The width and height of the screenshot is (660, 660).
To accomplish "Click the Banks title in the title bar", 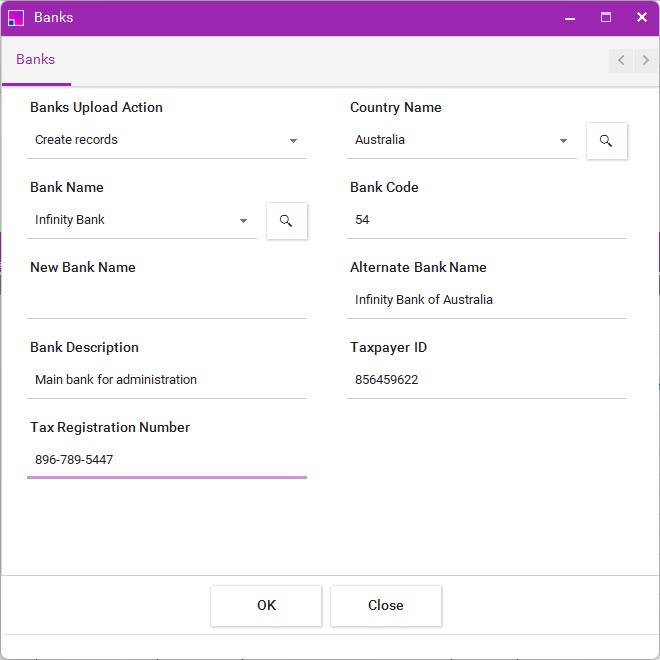I will pos(53,17).
